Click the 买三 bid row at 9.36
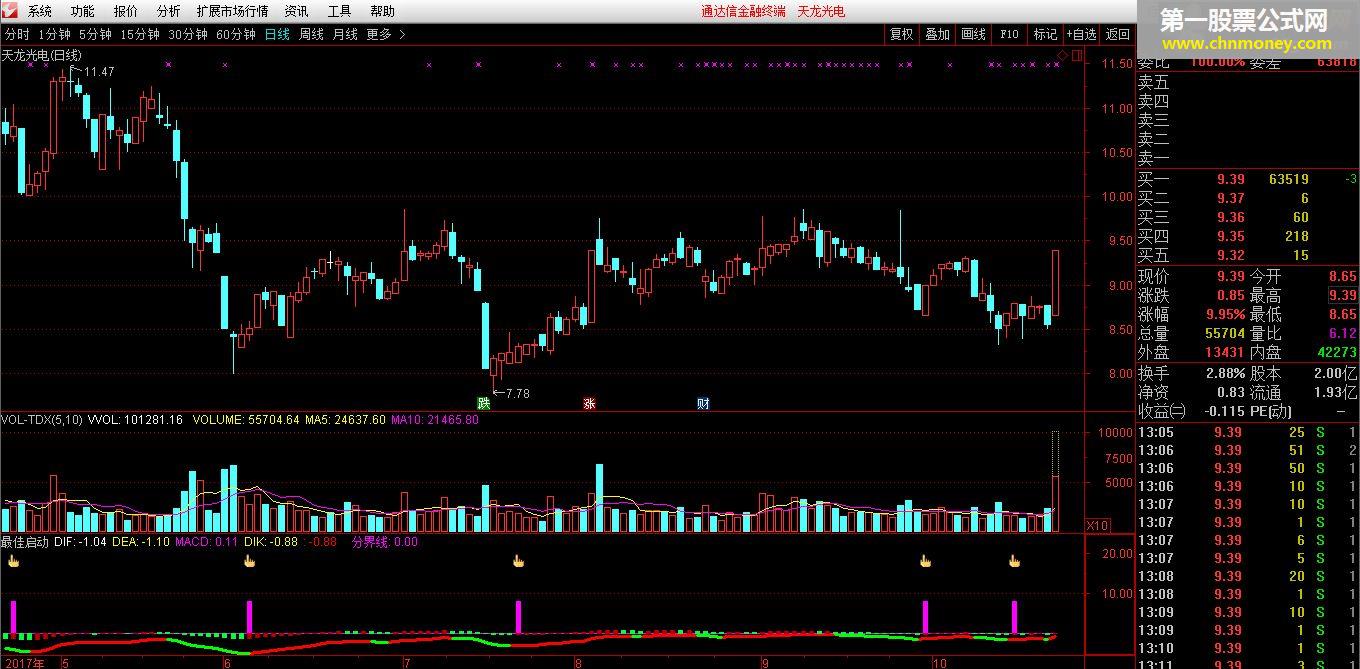 click(x=1247, y=218)
